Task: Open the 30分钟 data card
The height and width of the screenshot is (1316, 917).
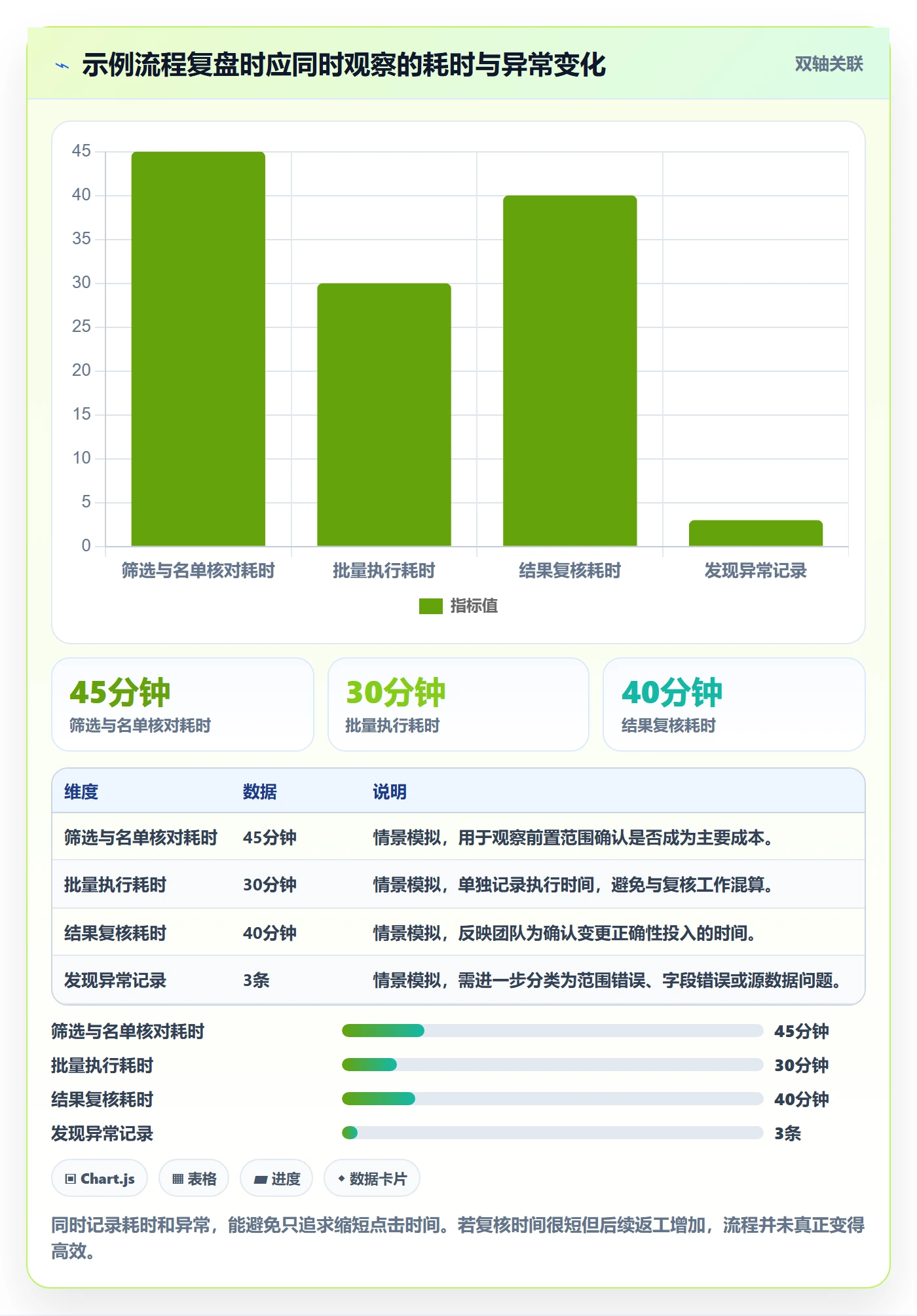Action: click(458, 704)
